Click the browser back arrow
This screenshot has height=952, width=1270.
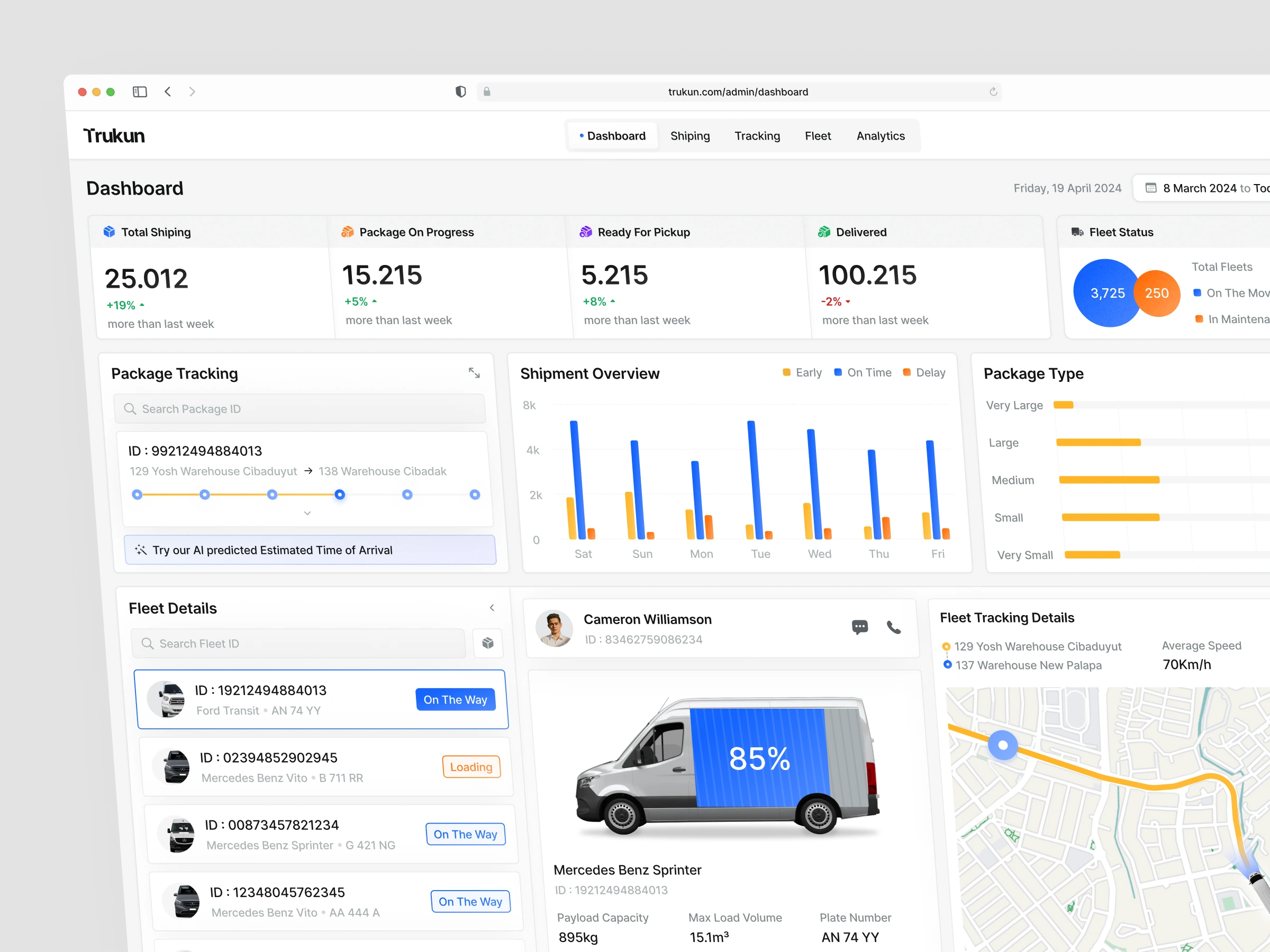click(168, 92)
